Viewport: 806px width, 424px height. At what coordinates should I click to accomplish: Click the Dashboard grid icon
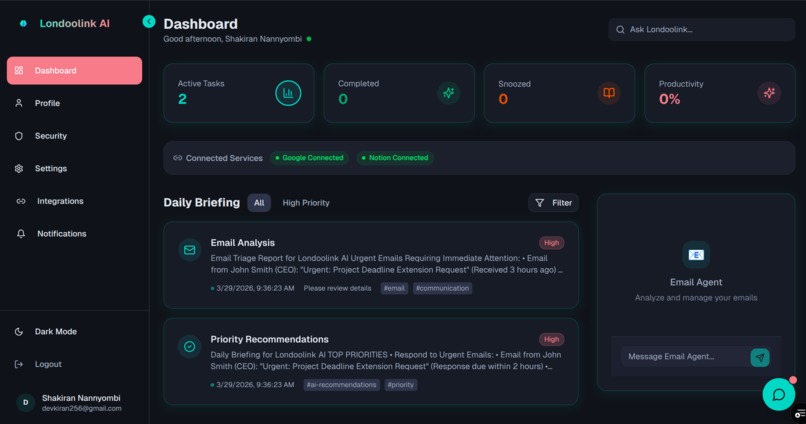[x=19, y=70]
